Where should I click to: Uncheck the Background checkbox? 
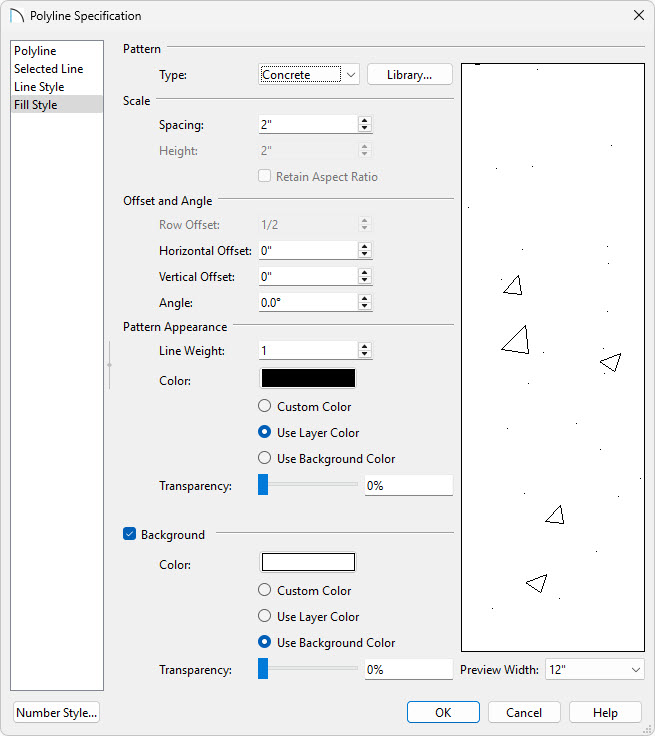(130, 534)
